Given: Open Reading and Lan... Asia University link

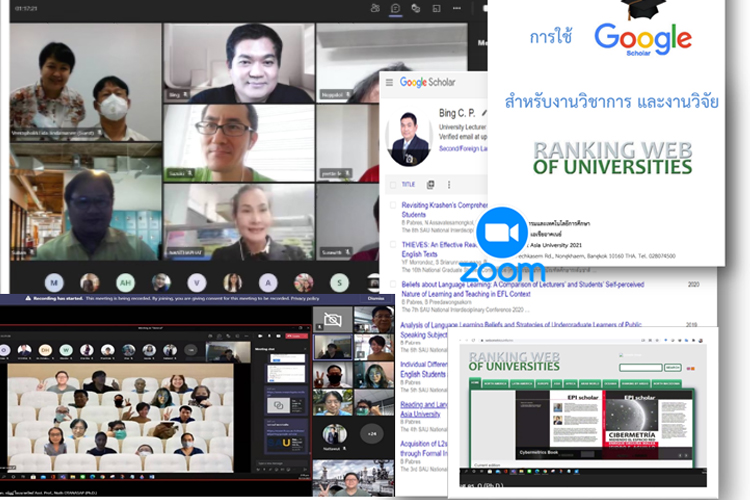Looking at the screenshot, I should pyautogui.click(x=423, y=409).
